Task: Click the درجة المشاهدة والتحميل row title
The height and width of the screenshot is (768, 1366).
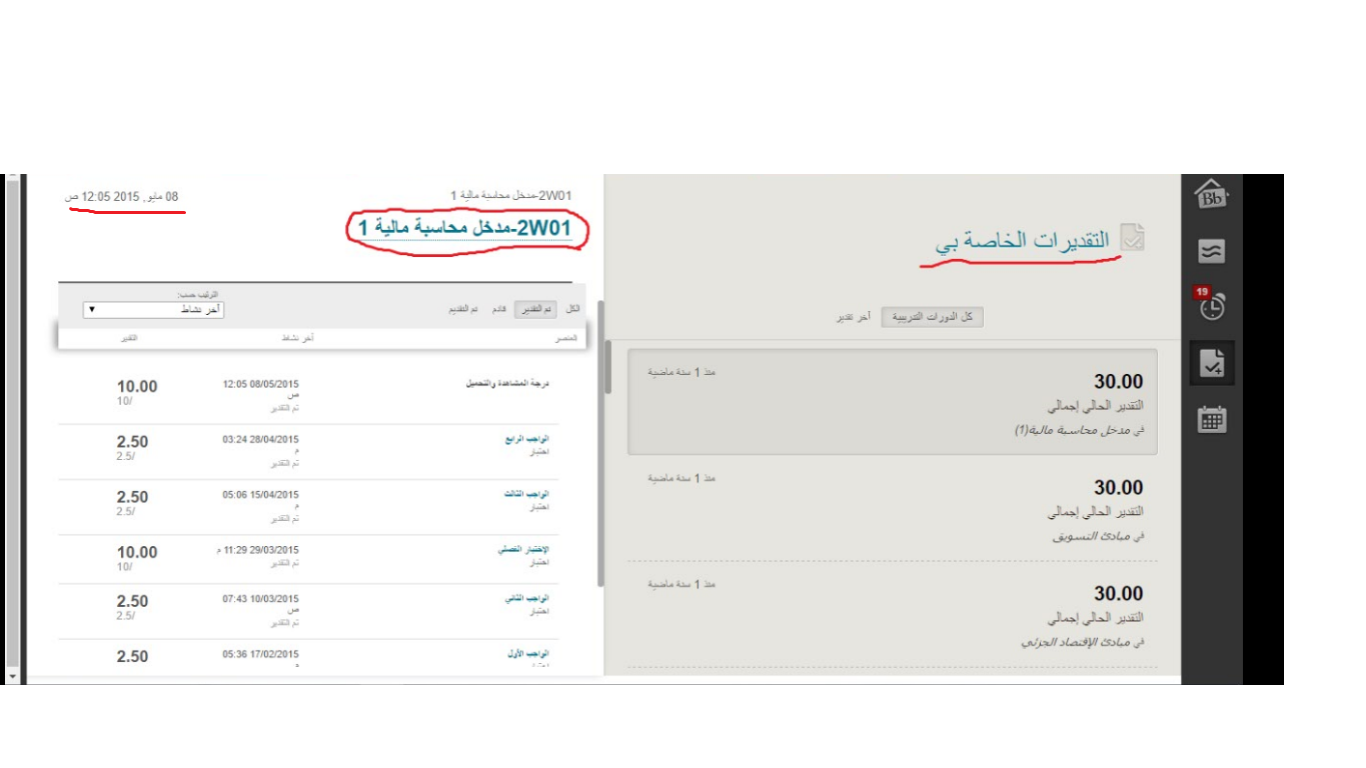Action: [509, 384]
